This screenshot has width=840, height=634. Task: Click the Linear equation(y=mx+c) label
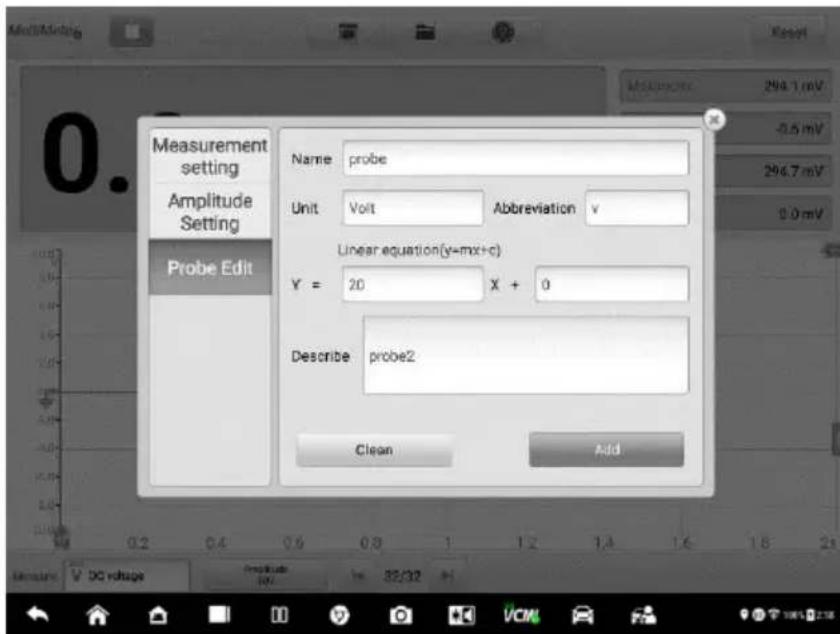419,250
